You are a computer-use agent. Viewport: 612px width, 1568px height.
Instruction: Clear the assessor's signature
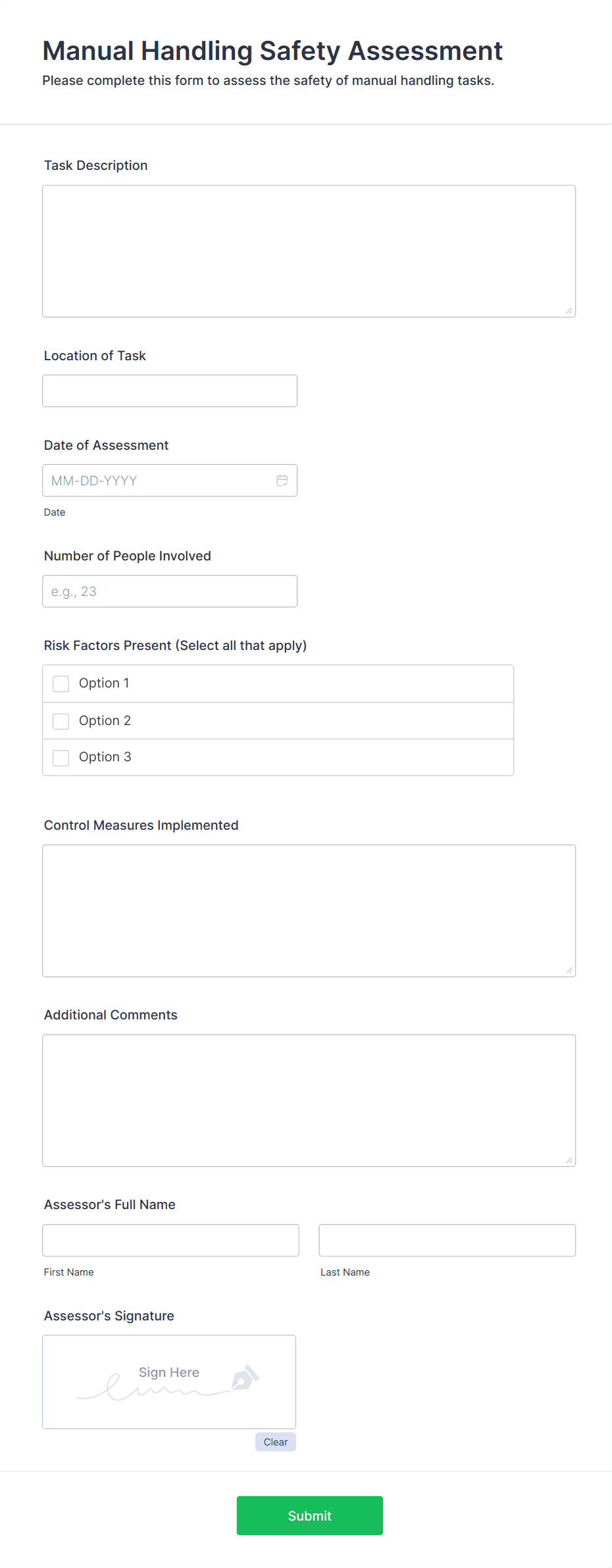coord(275,1442)
